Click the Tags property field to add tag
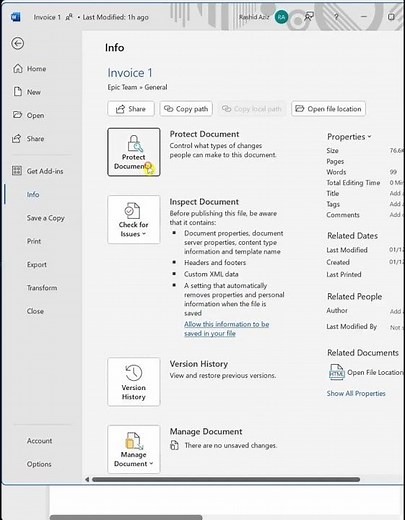The image size is (405, 520). tap(396, 204)
